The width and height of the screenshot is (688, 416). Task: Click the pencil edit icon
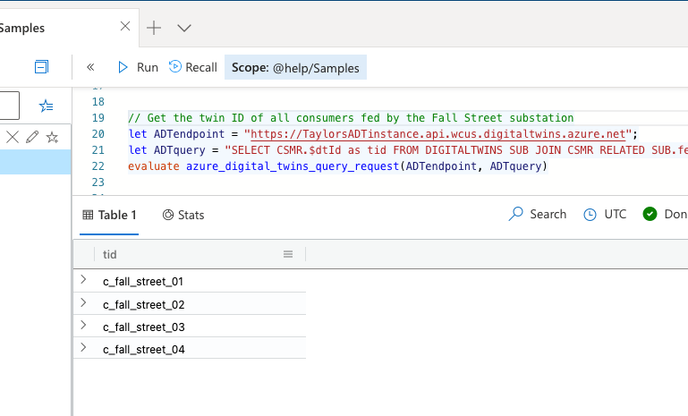(32, 136)
